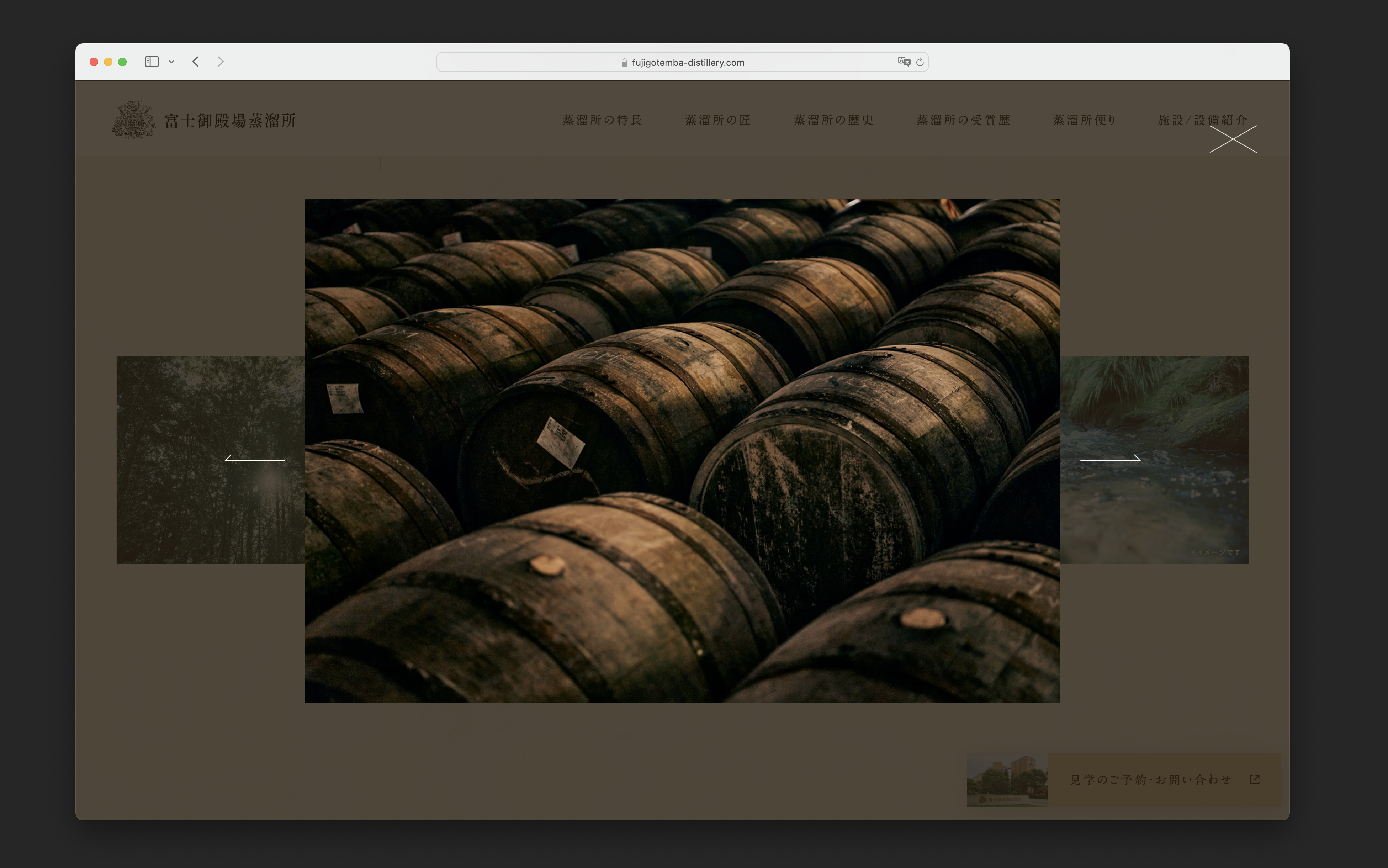Show previous image with left arrow
1388x868 pixels.
click(254, 458)
